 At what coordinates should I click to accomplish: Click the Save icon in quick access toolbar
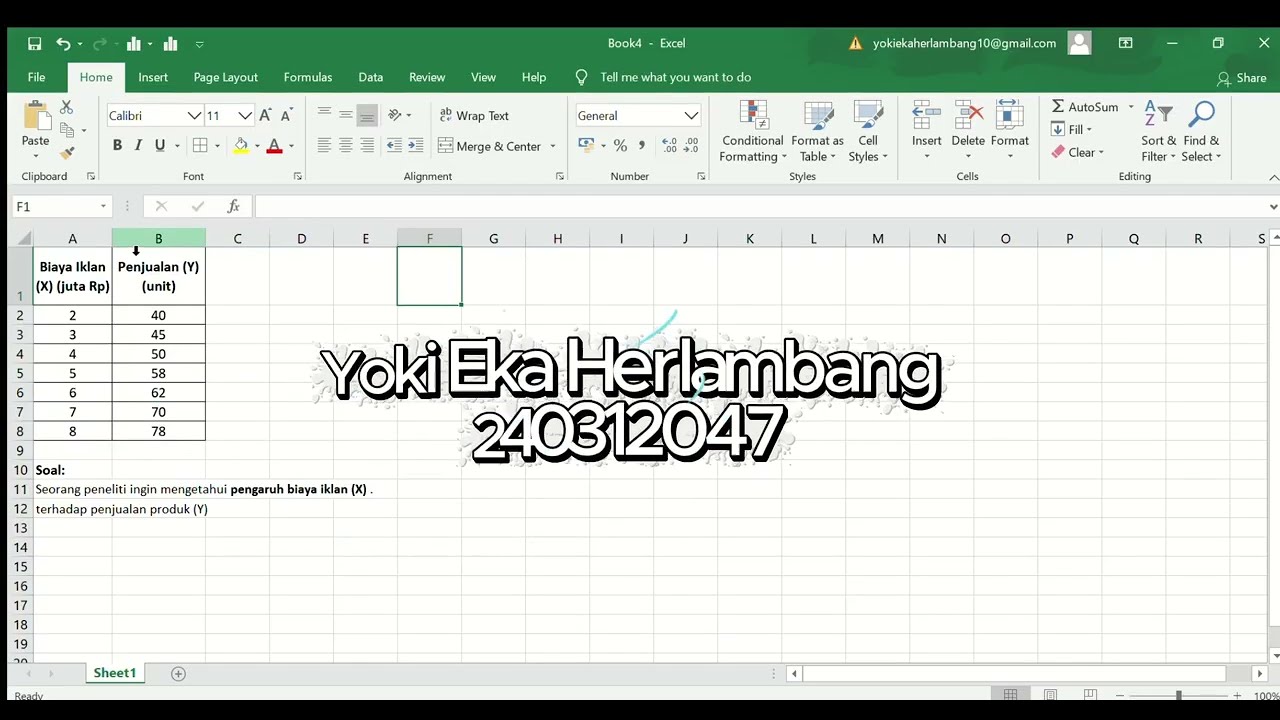click(34, 44)
